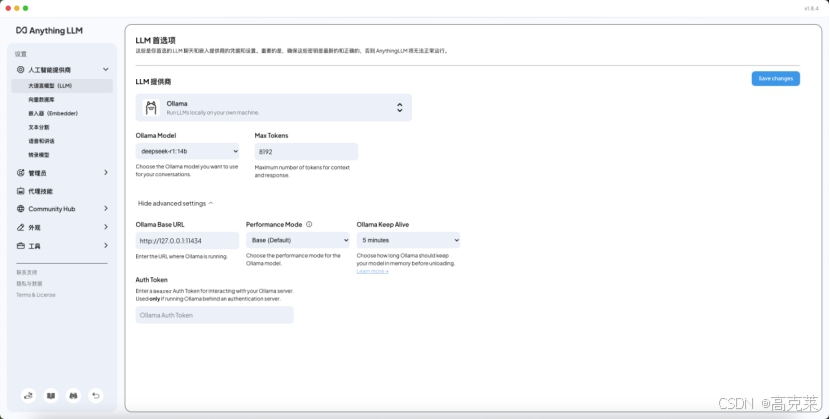
Task: Follow the Learn more link
Action: pyautogui.click(x=373, y=271)
